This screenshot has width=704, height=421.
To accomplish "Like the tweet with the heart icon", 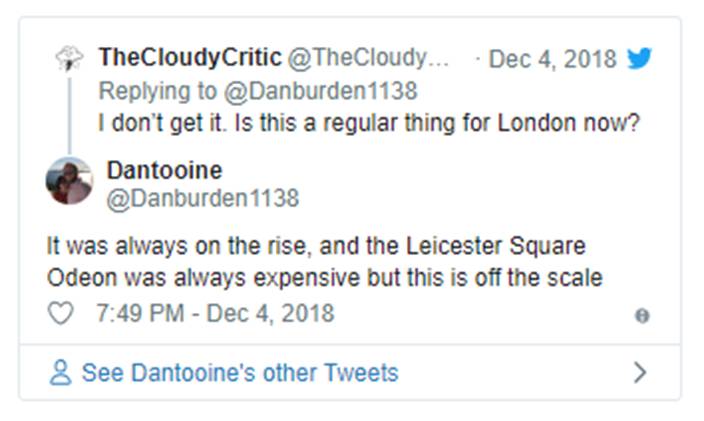I will point(62,313).
